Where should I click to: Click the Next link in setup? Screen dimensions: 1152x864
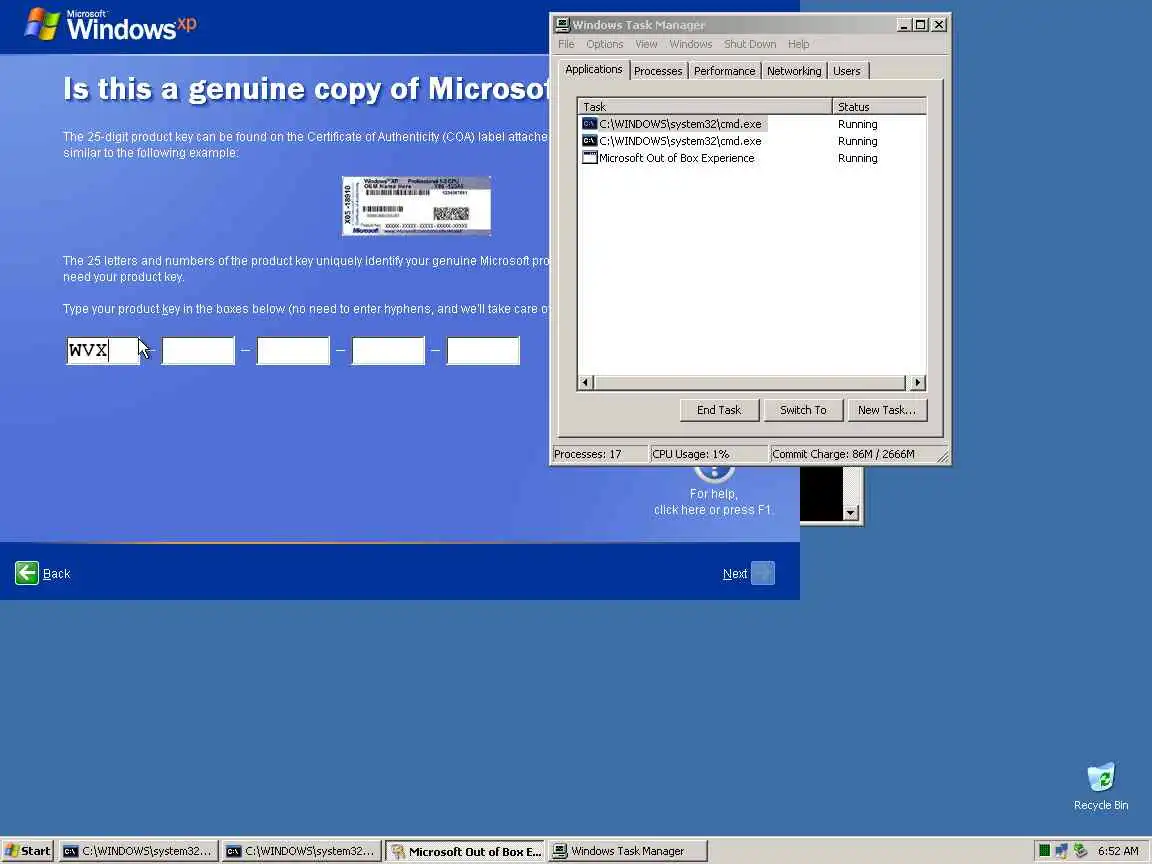[x=734, y=574]
